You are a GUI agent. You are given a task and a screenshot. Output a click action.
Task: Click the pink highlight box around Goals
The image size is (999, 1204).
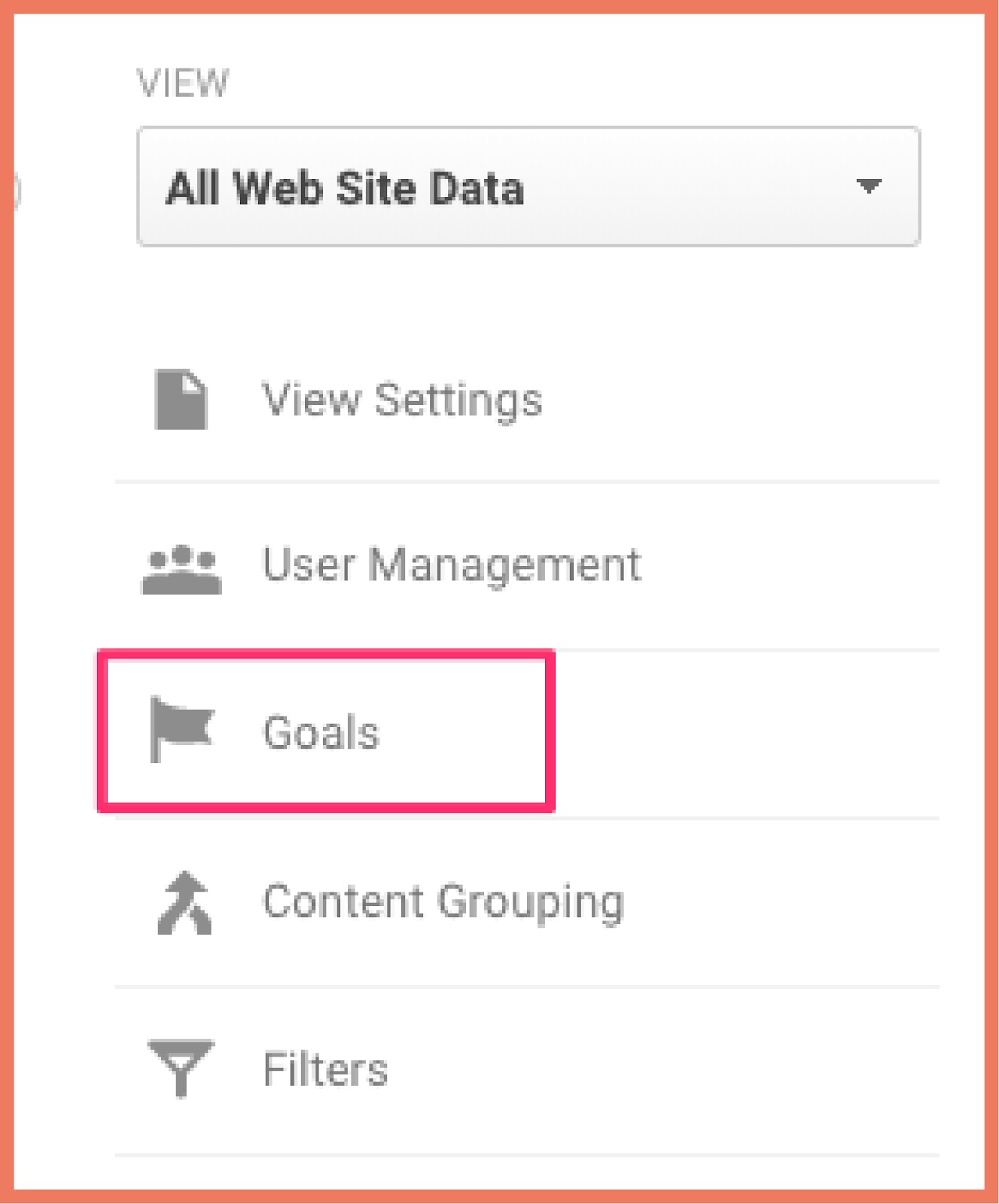coord(327,655)
